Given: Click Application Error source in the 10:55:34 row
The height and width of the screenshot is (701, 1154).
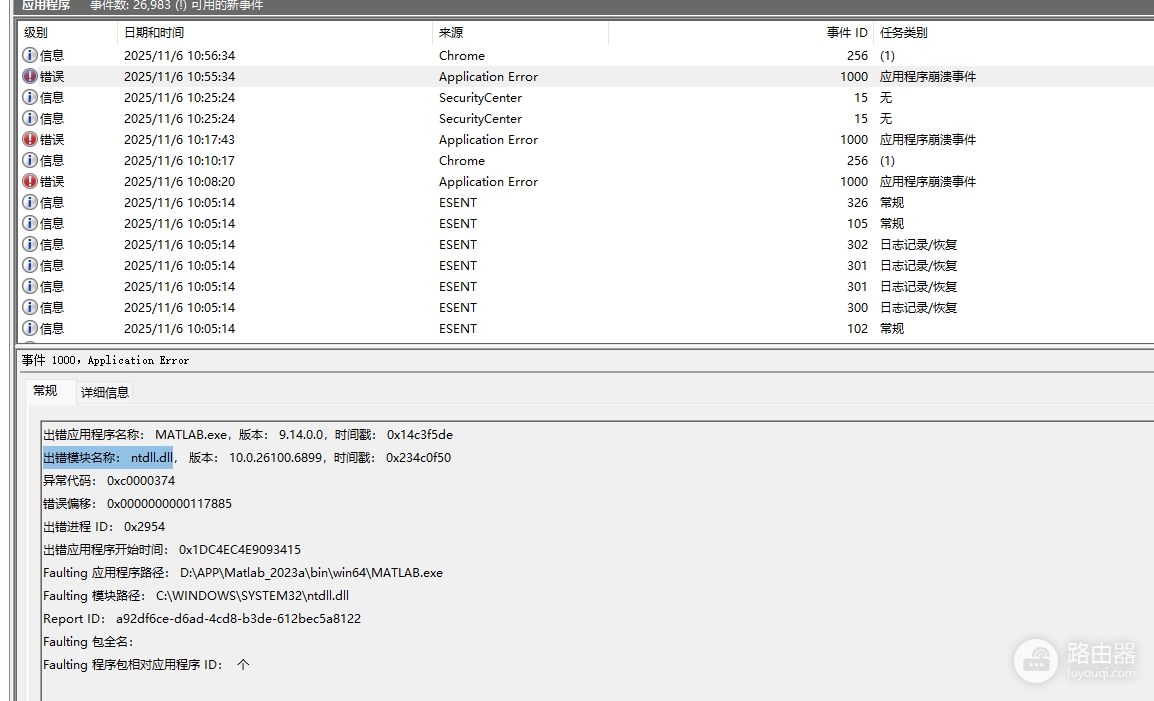Looking at the screenshot, I should (488, 77).
